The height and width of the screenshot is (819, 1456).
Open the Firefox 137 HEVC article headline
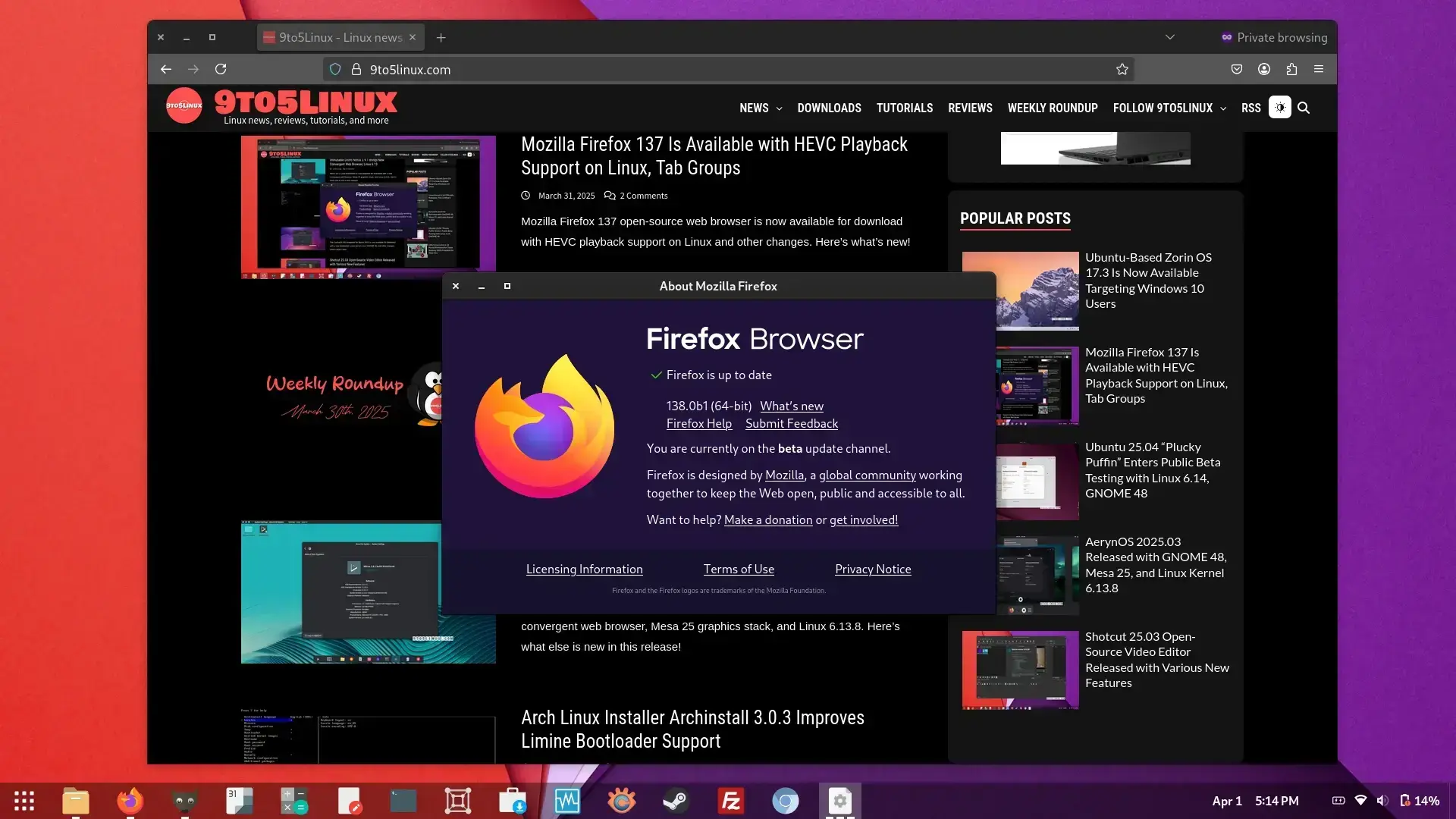714,155
